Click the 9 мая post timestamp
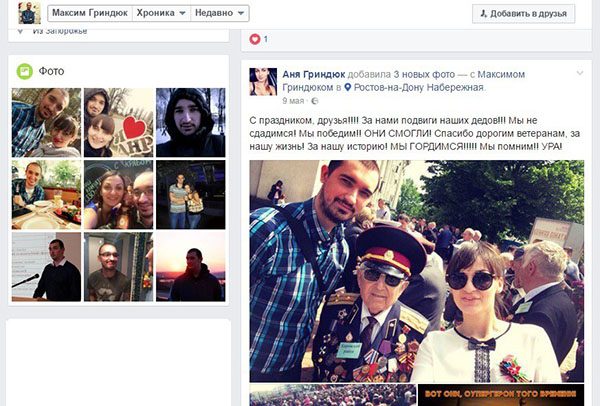Image resolution: width=600 pixels, height=406 pixels. (294, 100)
